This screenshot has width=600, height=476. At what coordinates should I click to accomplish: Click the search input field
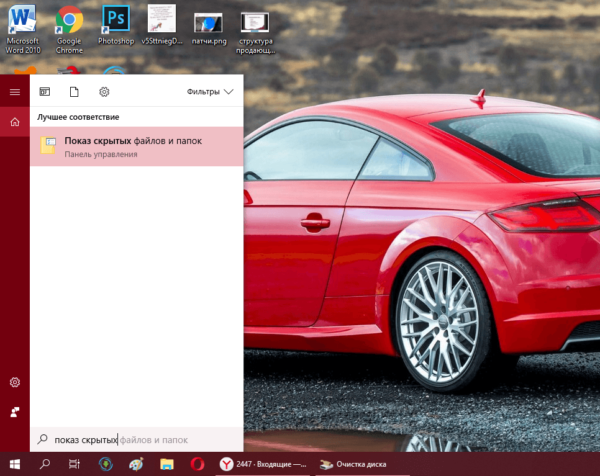pos(137,440)
